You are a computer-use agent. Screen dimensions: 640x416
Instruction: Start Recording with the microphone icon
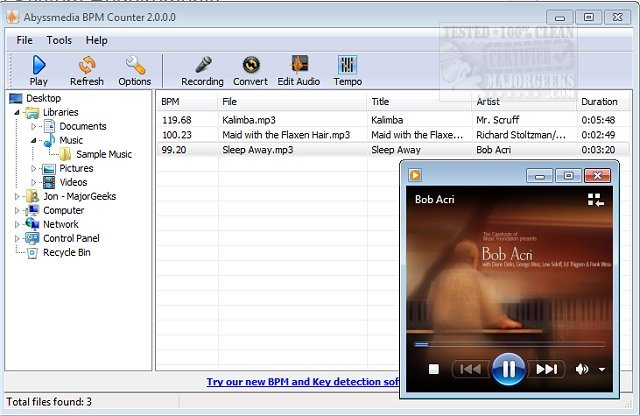pos(202,70)
